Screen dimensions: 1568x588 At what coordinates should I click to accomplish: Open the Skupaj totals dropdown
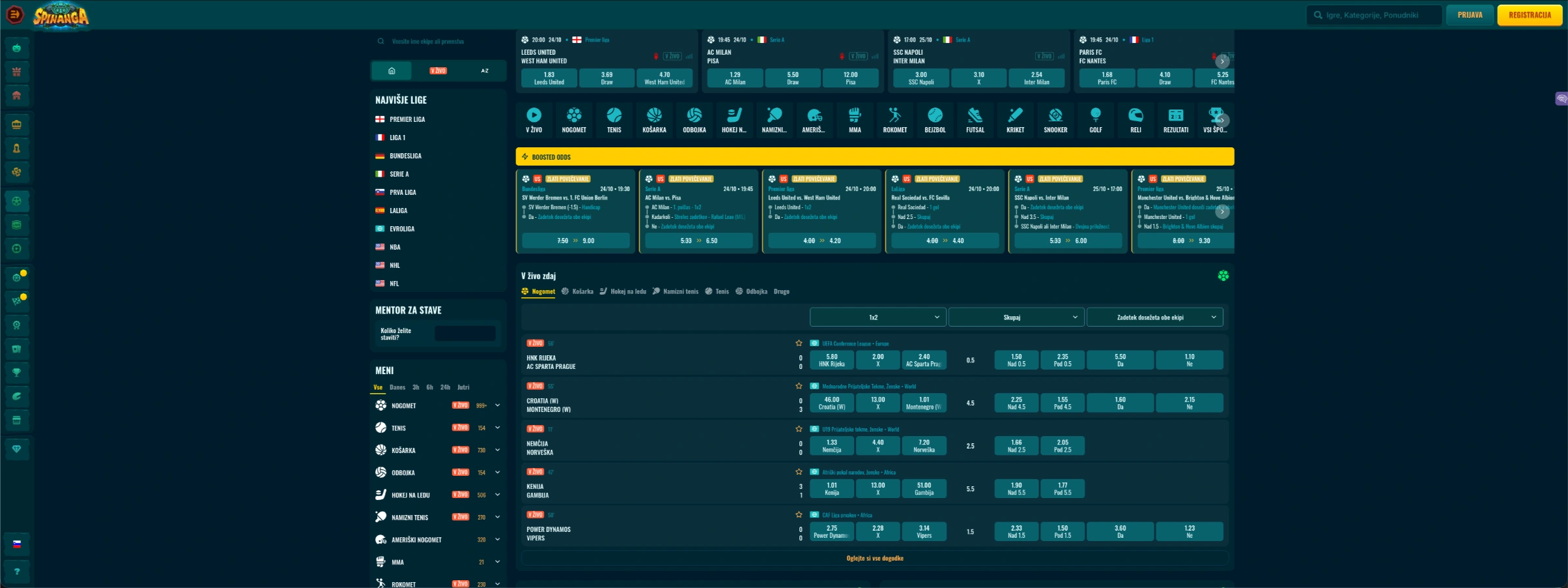[1016, 317]
